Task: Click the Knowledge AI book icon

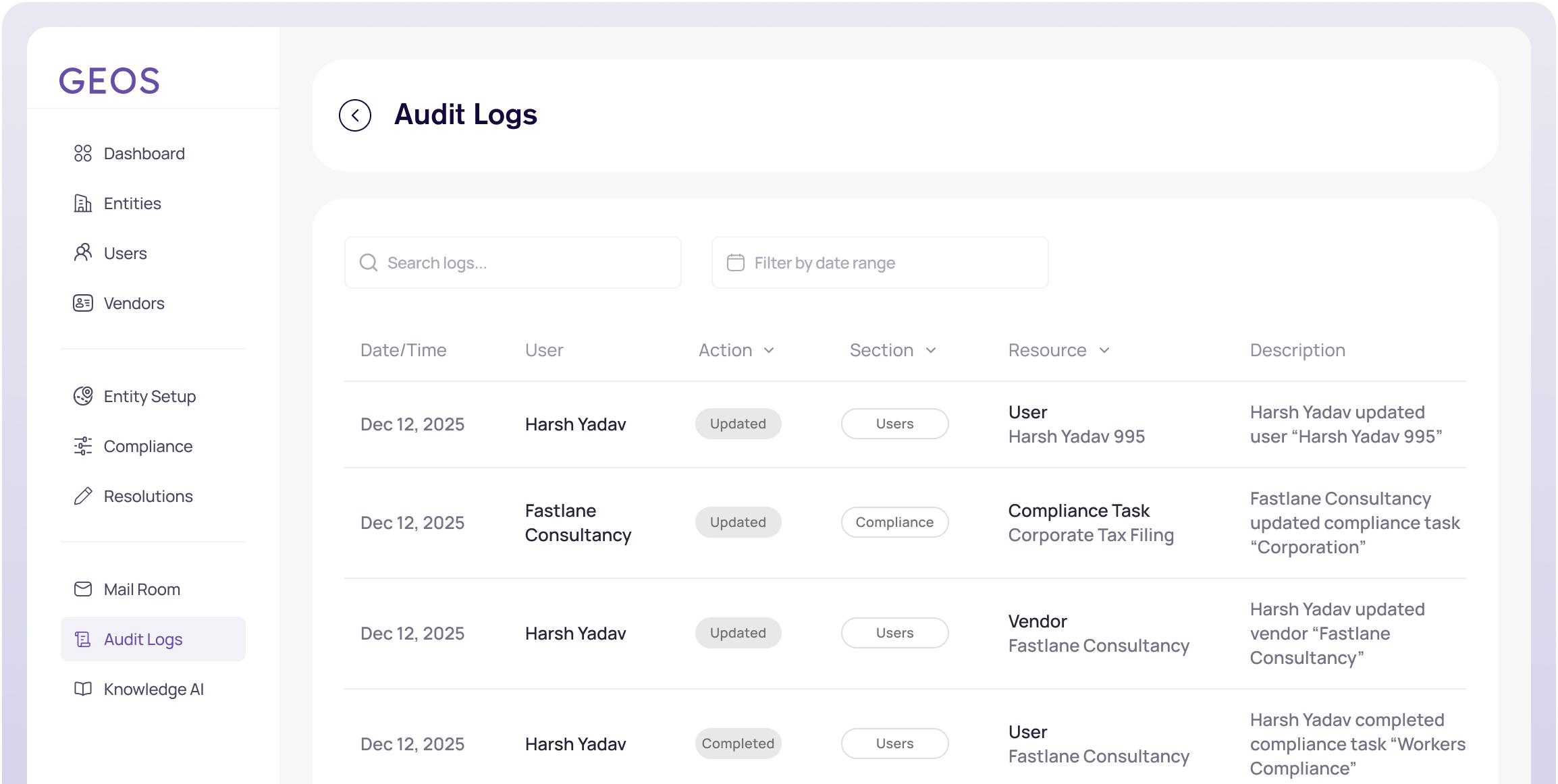Action: click(x=83, y=689)
